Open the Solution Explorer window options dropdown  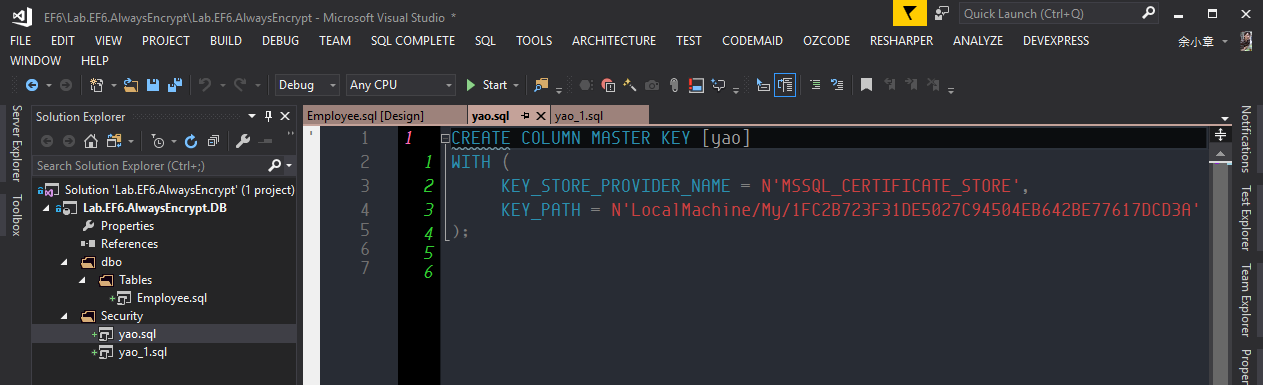tap(252, 116)
